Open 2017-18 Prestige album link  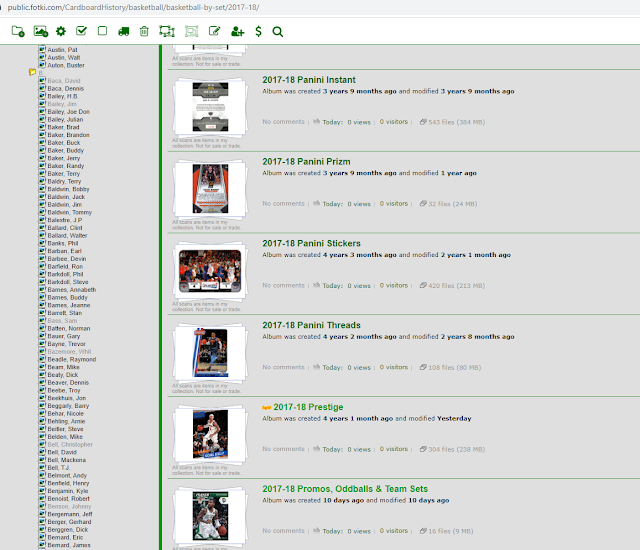[308, 407]
